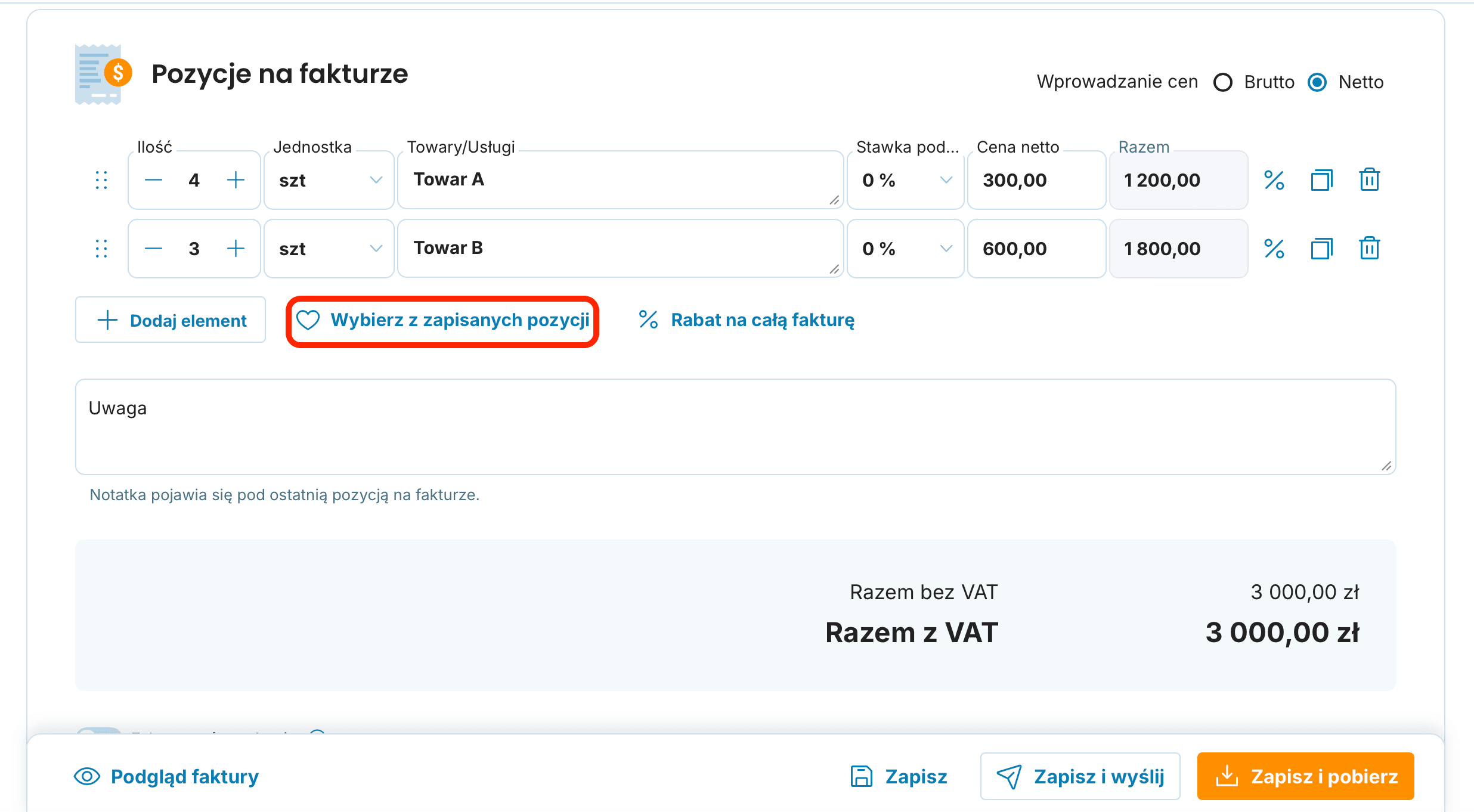Click the Cena netto field showing 600,00

[1036, 249]
